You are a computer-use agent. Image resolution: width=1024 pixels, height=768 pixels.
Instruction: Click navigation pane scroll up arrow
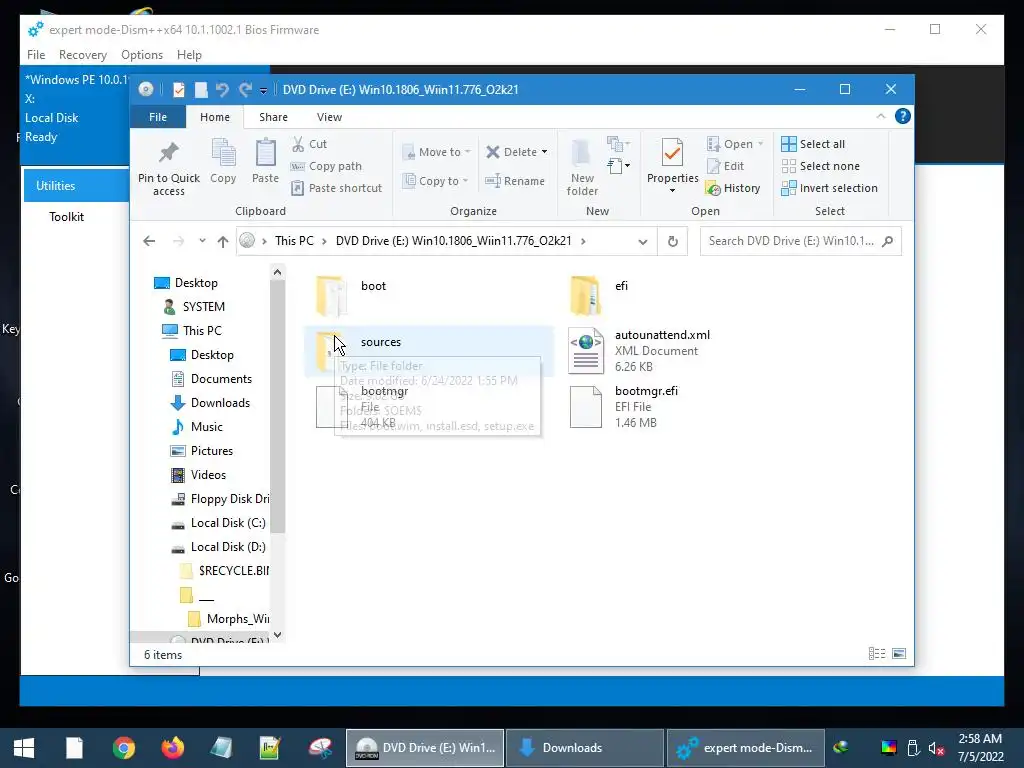(278, 272)
